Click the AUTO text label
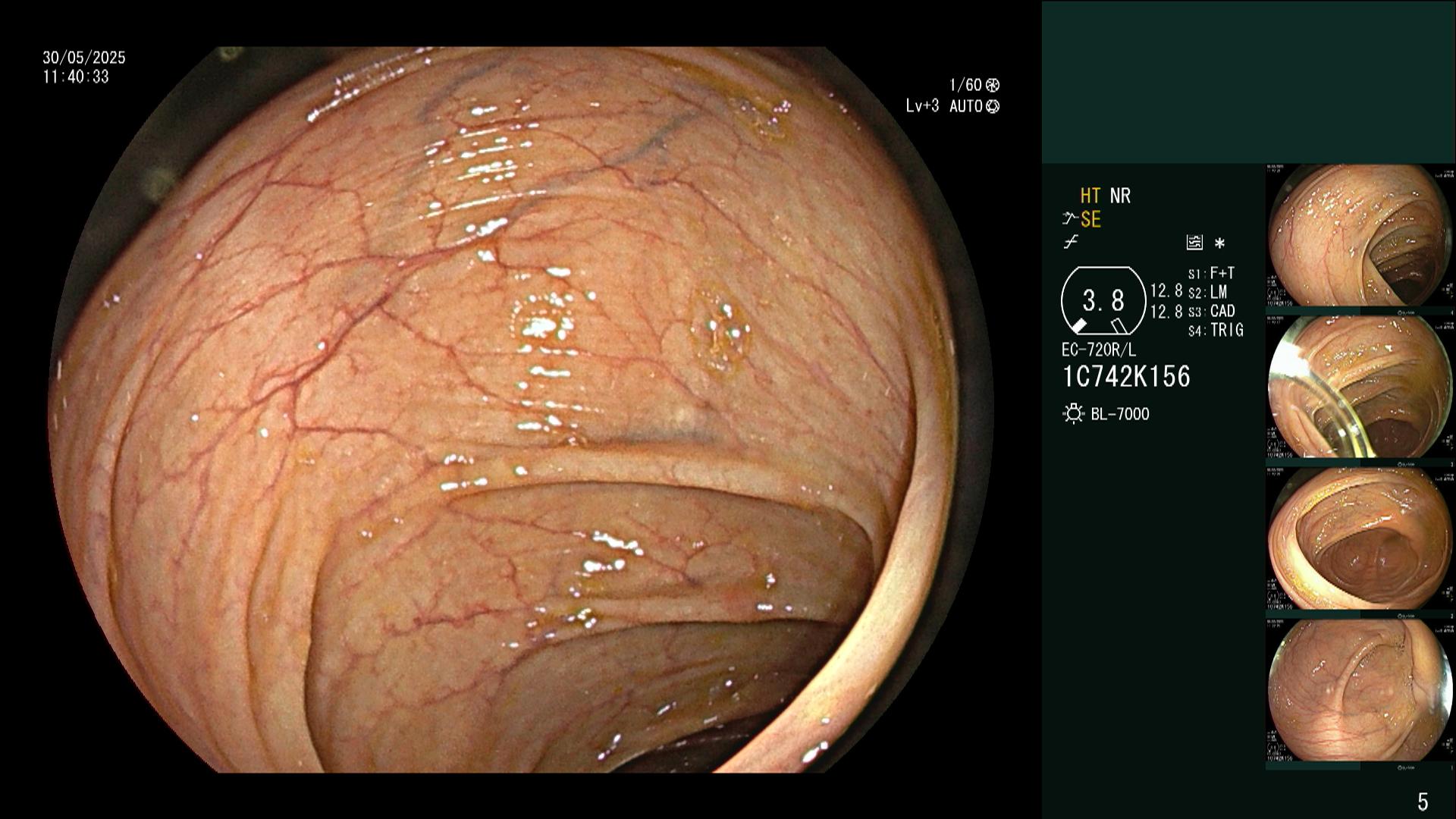This screenshot has width=1456, height=819. 966,107
